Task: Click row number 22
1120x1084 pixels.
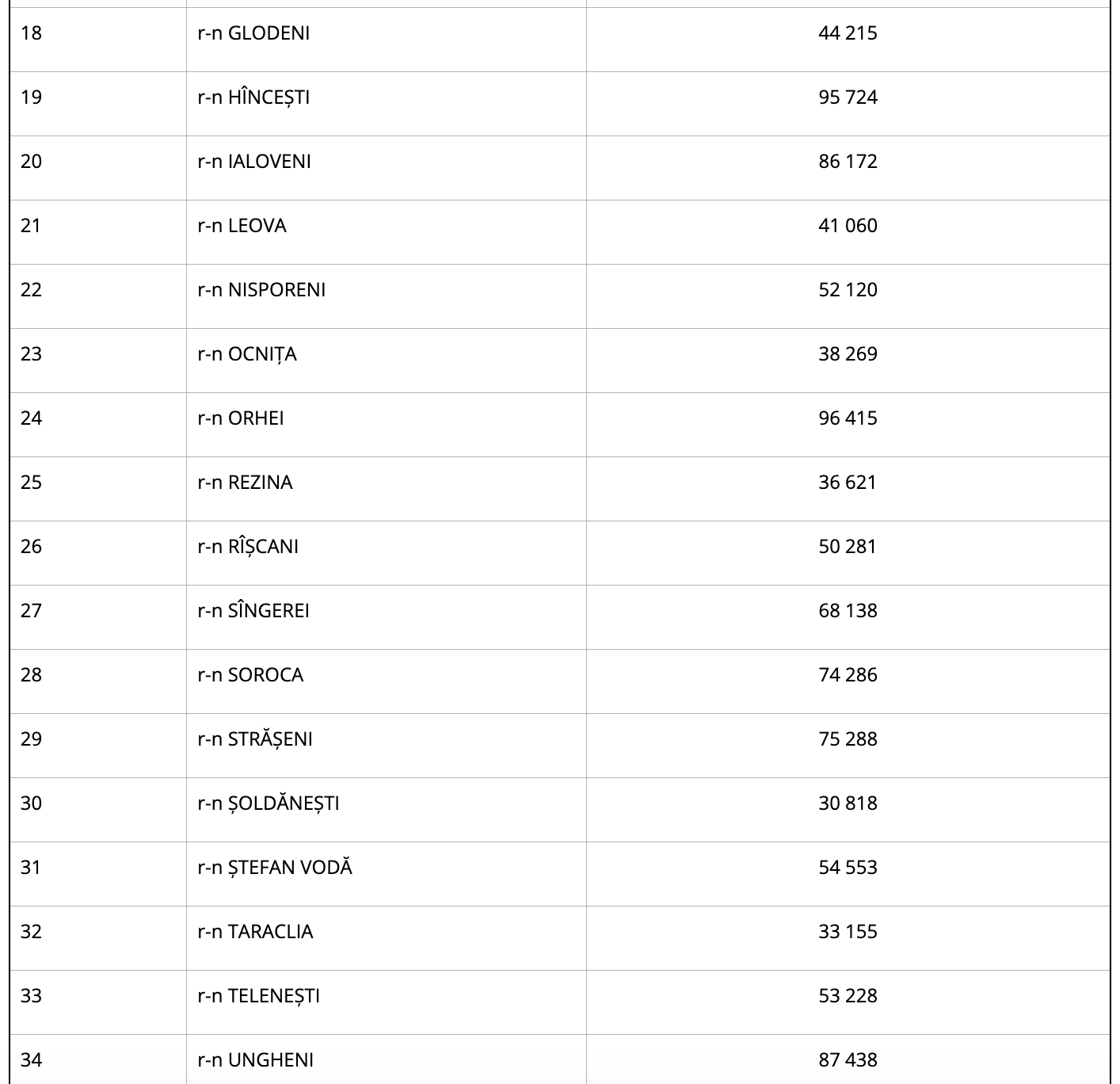Action: tap(31, 290)
